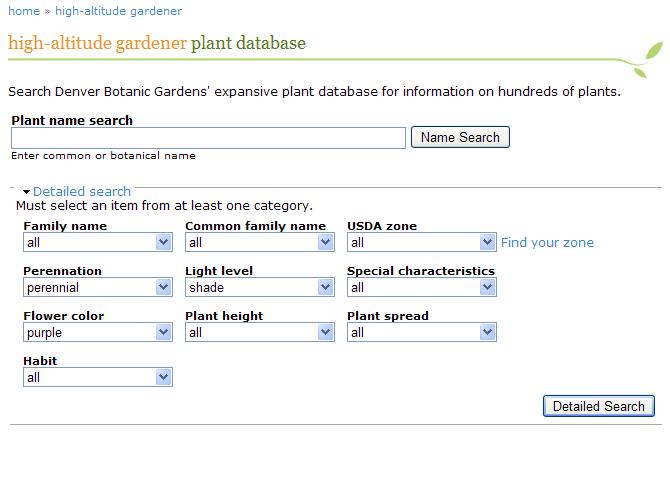670x480 pixels.
Task: Open the Plant spread dropdown
Action: 422,332
